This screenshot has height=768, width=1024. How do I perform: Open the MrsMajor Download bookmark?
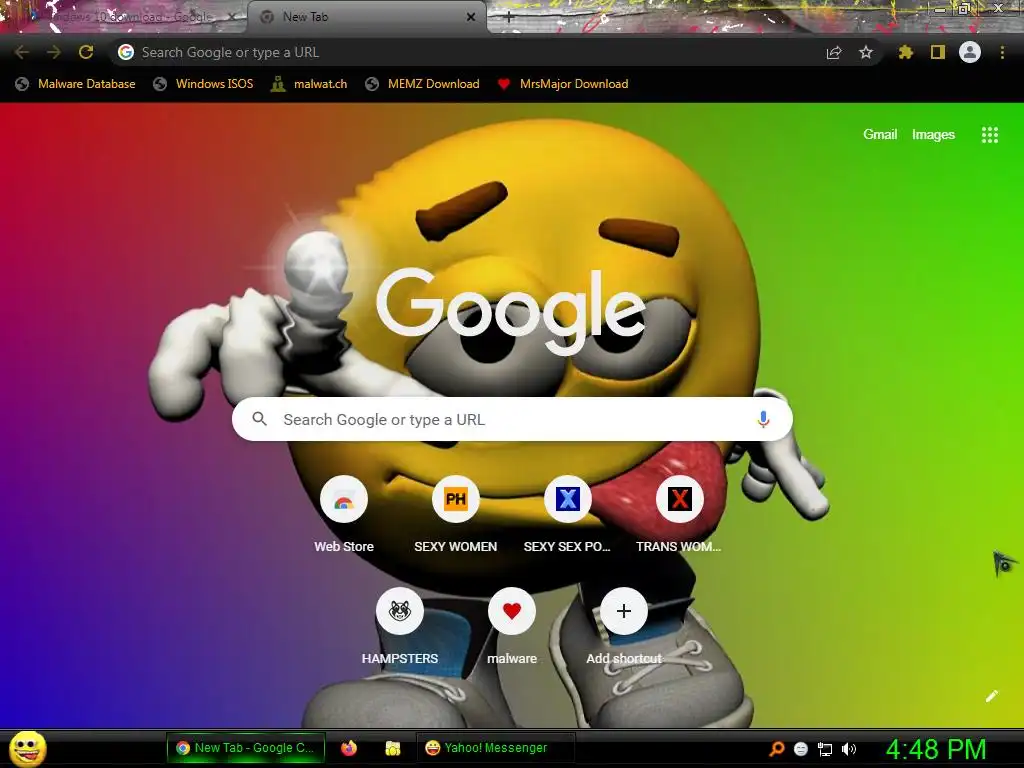(563, 84)
